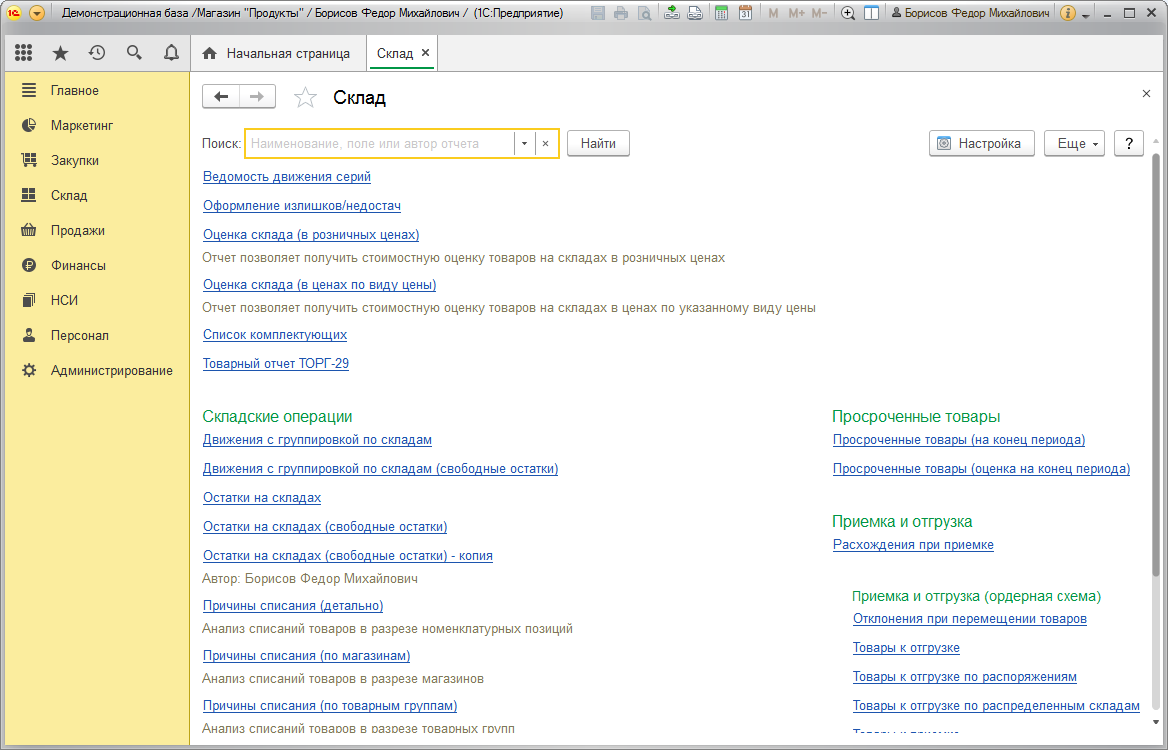Clear the search field with x button
The width and height of the screenshot is (1168, 750).
pyautogui.click(x=545, y=144)
